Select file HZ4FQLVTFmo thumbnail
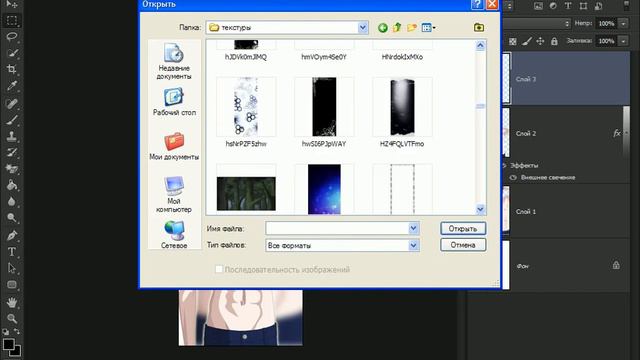 (402, 107)
